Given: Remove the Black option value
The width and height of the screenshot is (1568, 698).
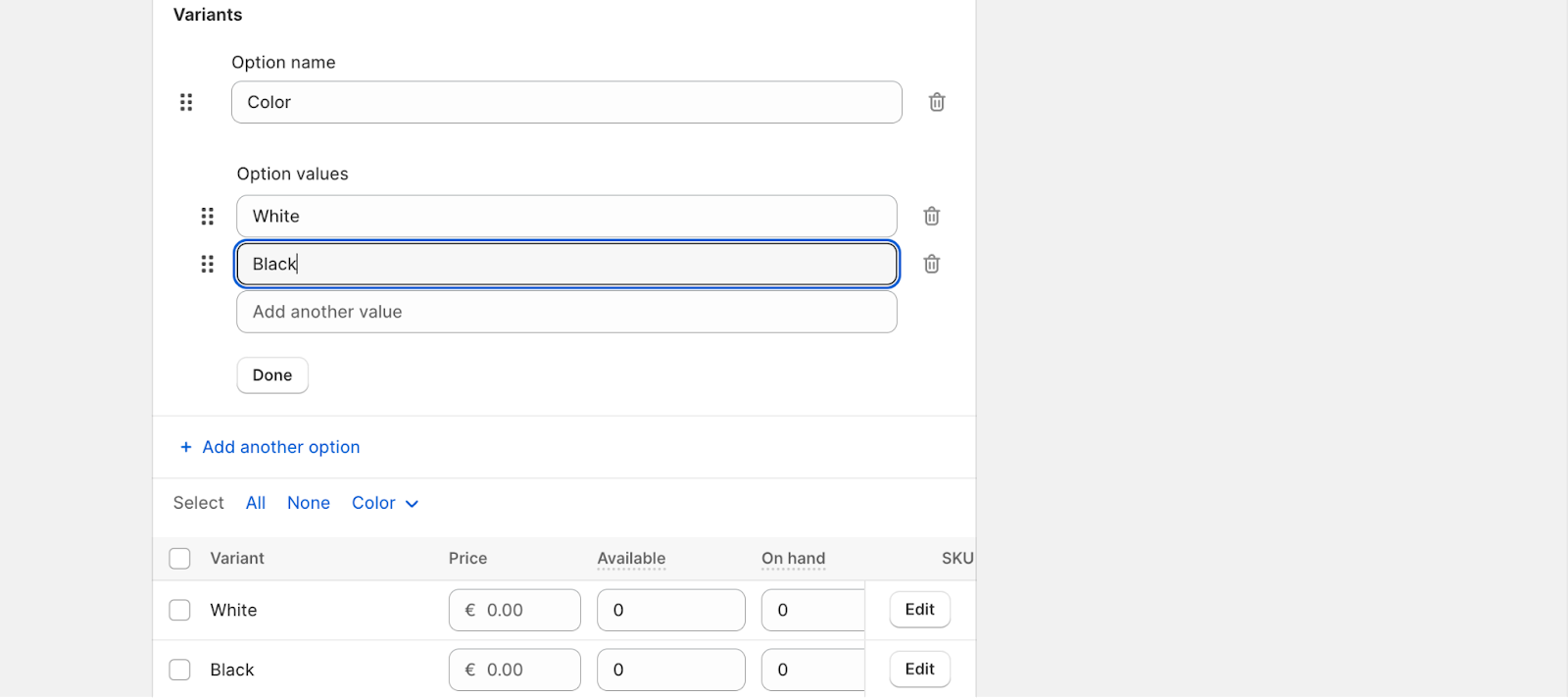Looking at the screenshot, I should [931, 264].
